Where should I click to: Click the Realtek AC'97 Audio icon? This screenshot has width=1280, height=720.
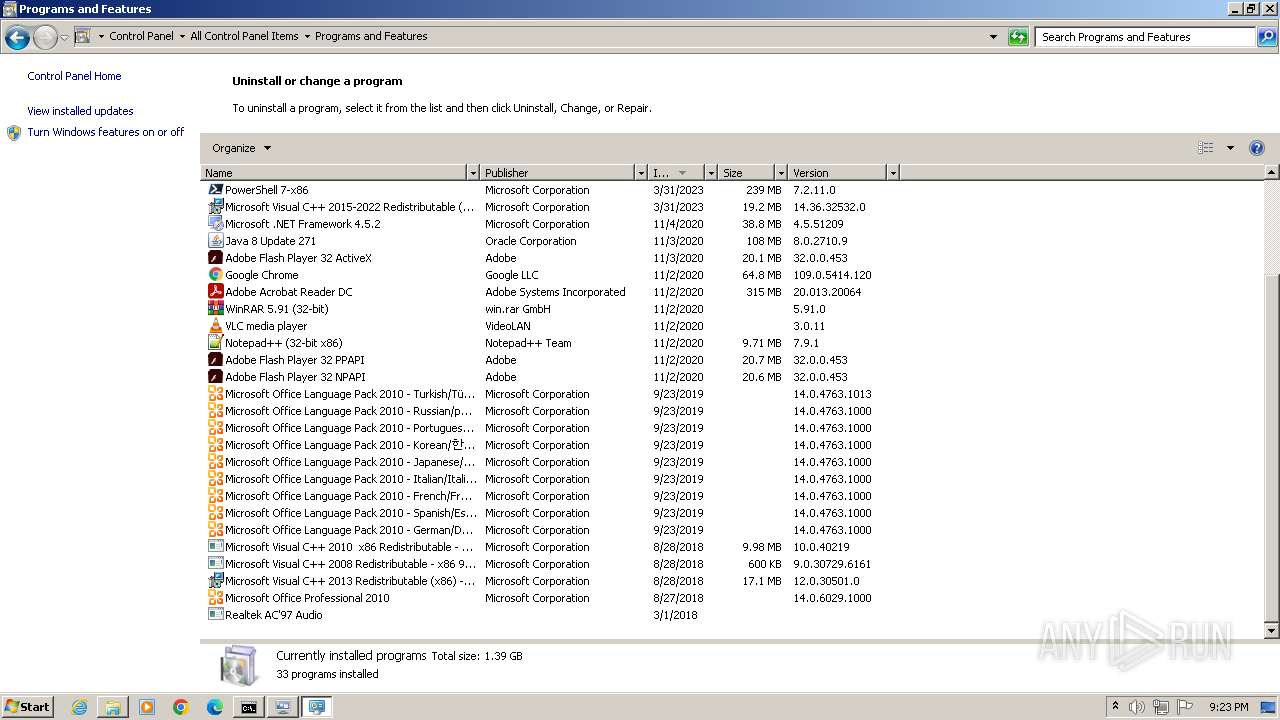tap(215, 615)
